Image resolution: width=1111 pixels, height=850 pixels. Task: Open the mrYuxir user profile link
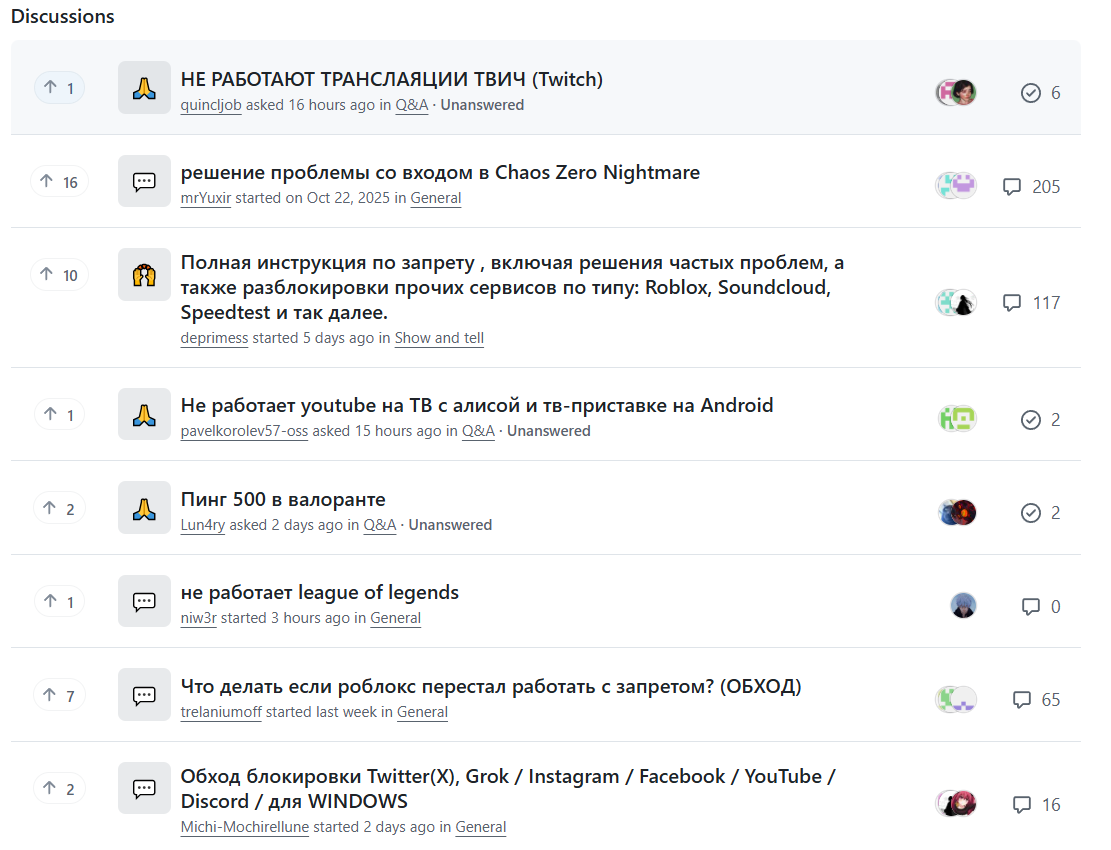tap(205, 198)
